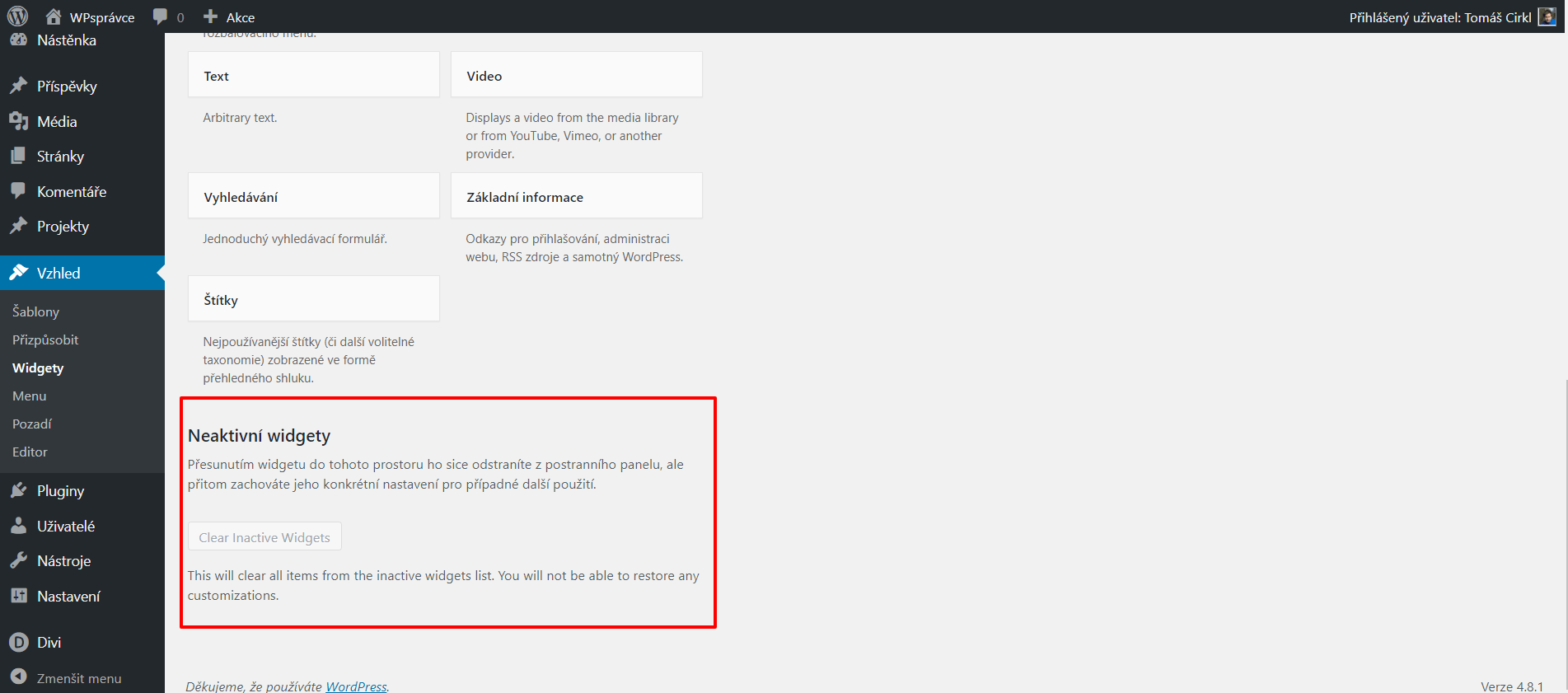Viewport: 1568px width, 693px height.
Task: Click the Zmenšit menu collapse arrow icon
Action: (18, 677)
